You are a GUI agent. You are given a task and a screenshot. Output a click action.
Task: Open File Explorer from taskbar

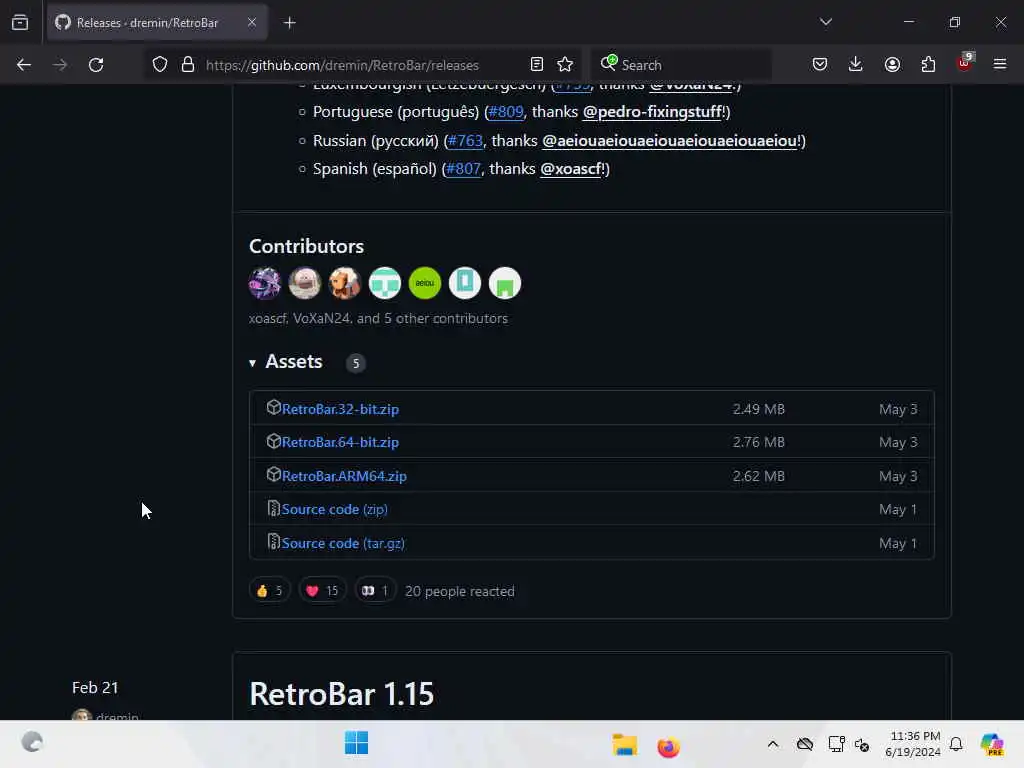[625, 744]
